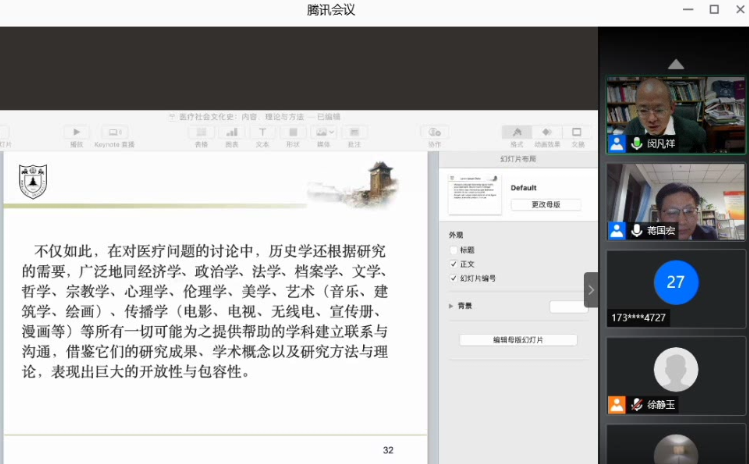Viewport: 749px width, 464px height.
Task: Collapse participant panel with side arrow handle
Action: [x=591, y=290]
